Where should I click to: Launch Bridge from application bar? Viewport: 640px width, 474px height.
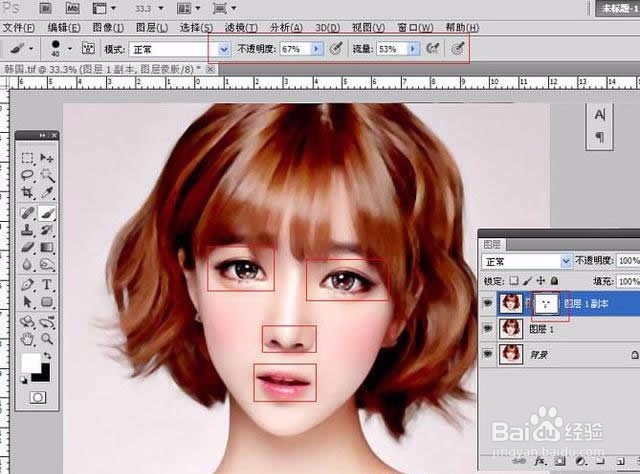point(45,8)
